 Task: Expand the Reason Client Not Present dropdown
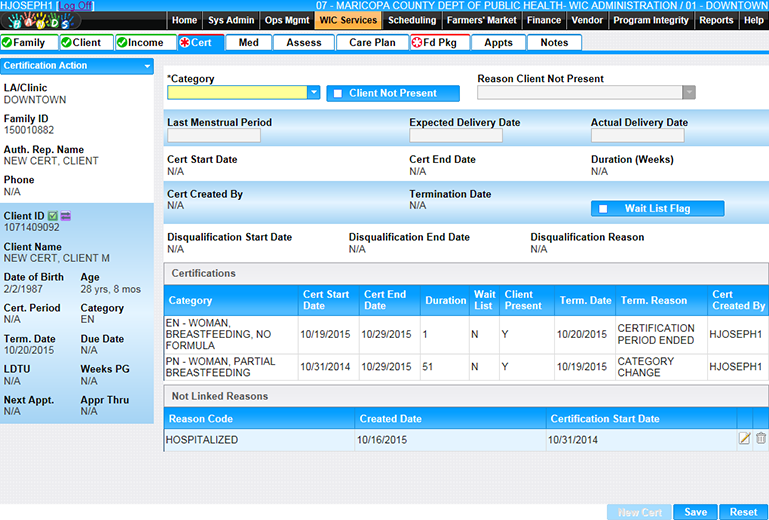pos(688,93)
